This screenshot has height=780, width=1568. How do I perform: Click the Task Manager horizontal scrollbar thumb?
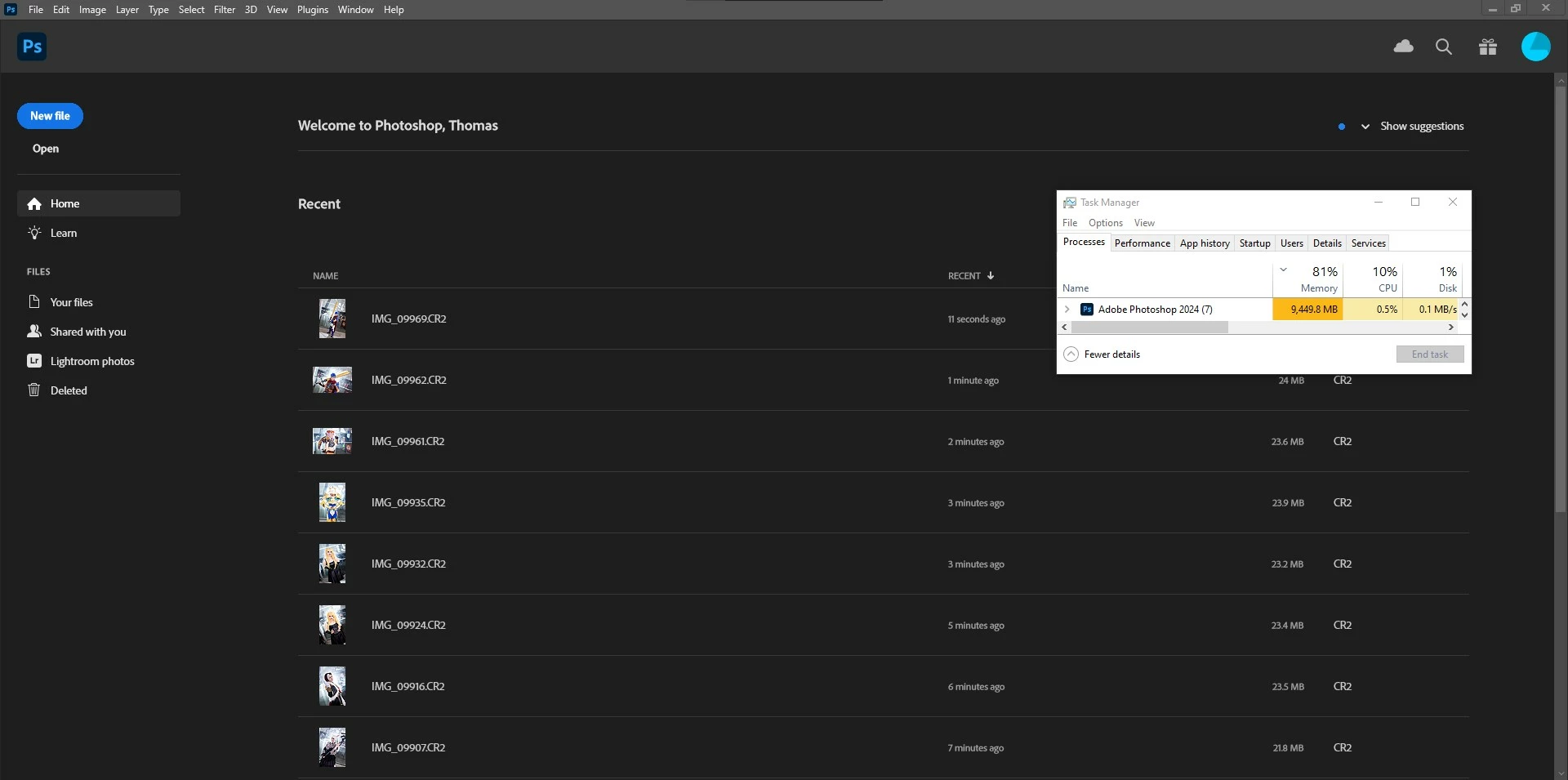click(1149, 328)
